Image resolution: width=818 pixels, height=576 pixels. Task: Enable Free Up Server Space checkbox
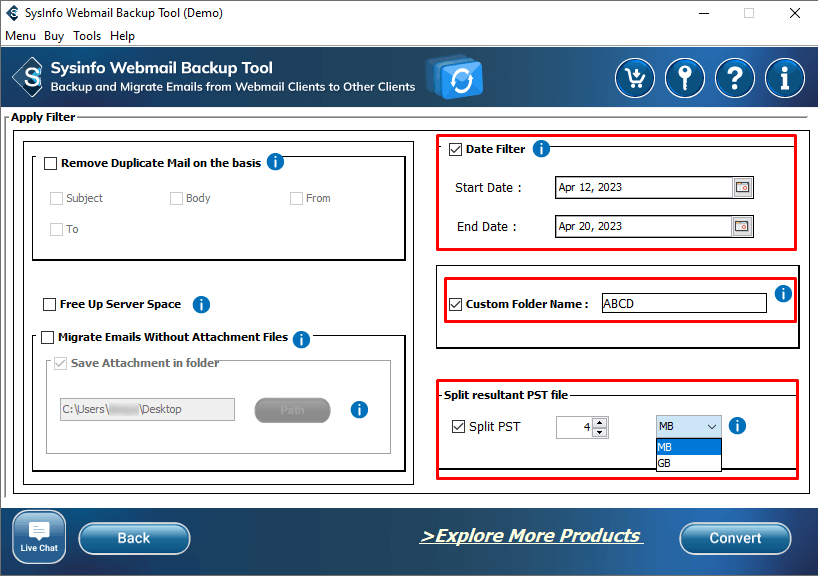pos(50,304)
